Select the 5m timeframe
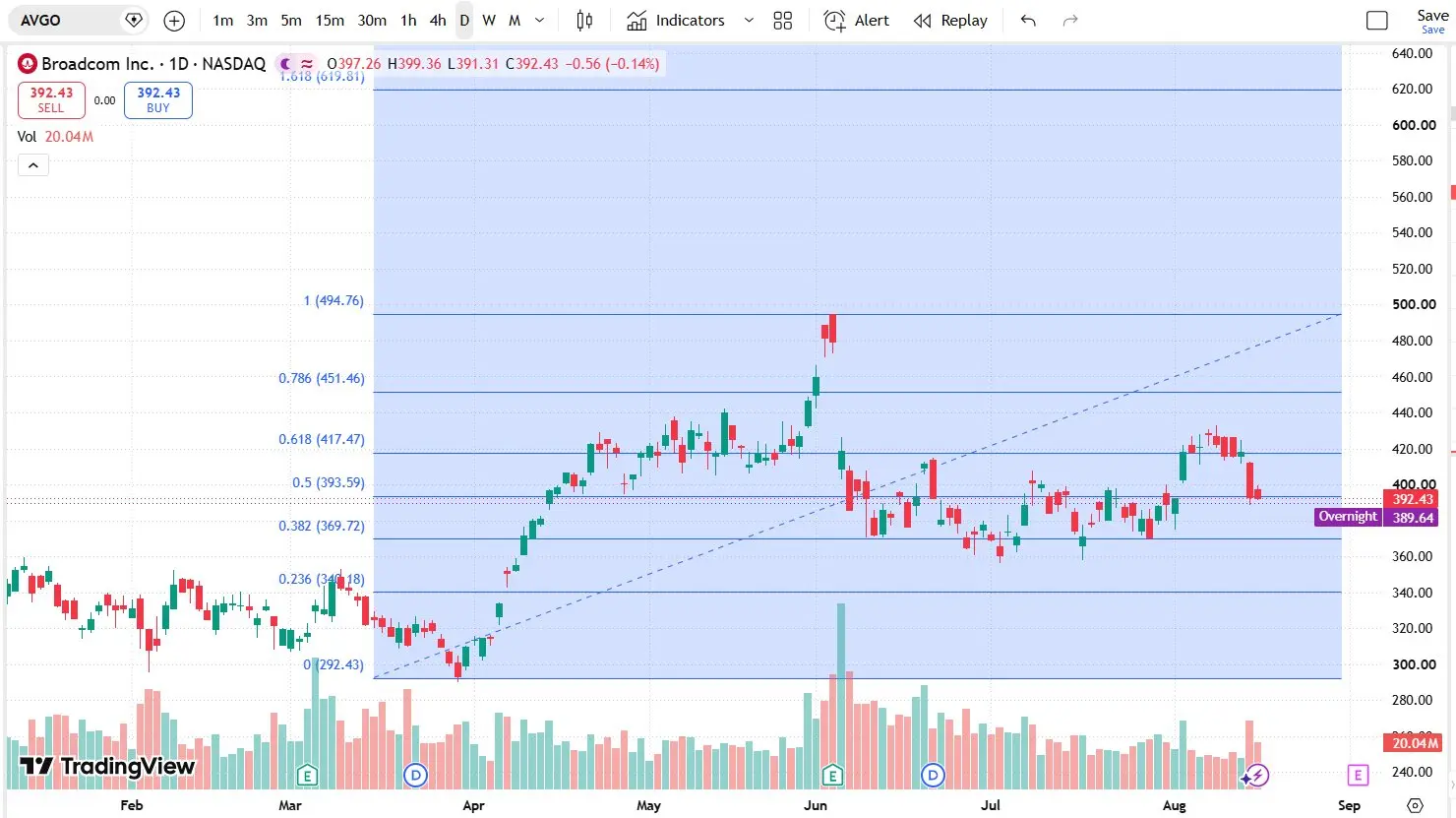 291,20
